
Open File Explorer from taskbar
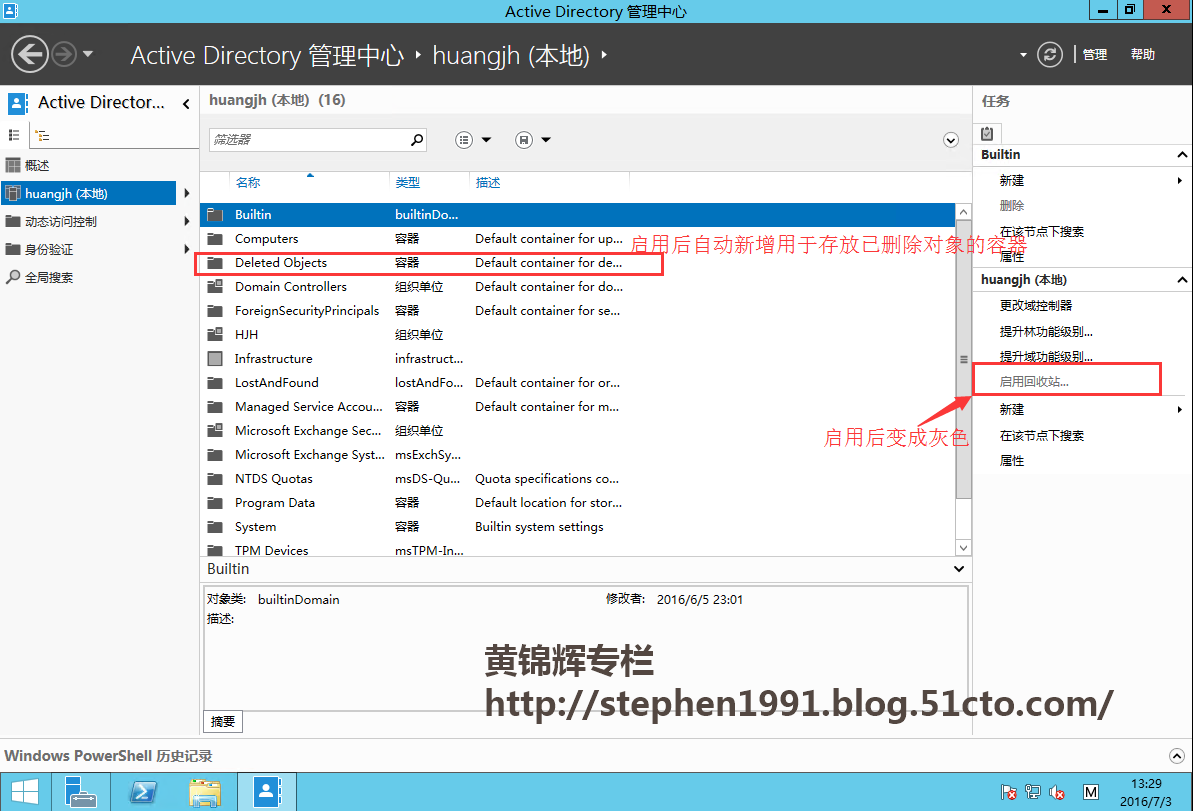(x=205, y=792)
